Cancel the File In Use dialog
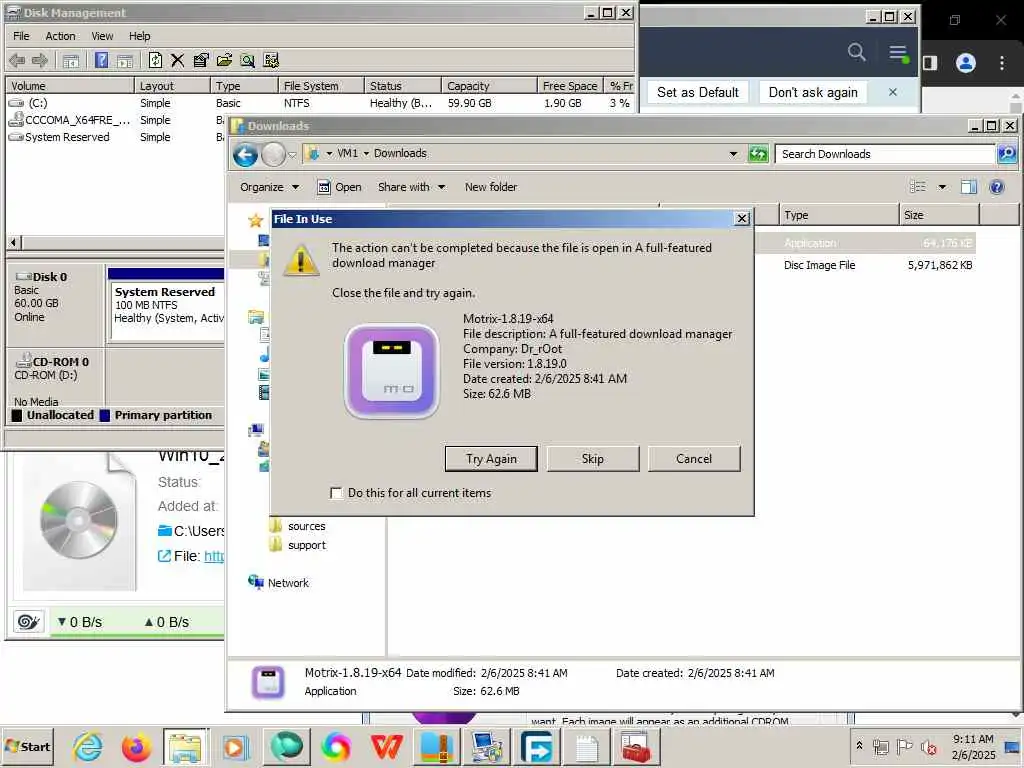 [694, 458]
